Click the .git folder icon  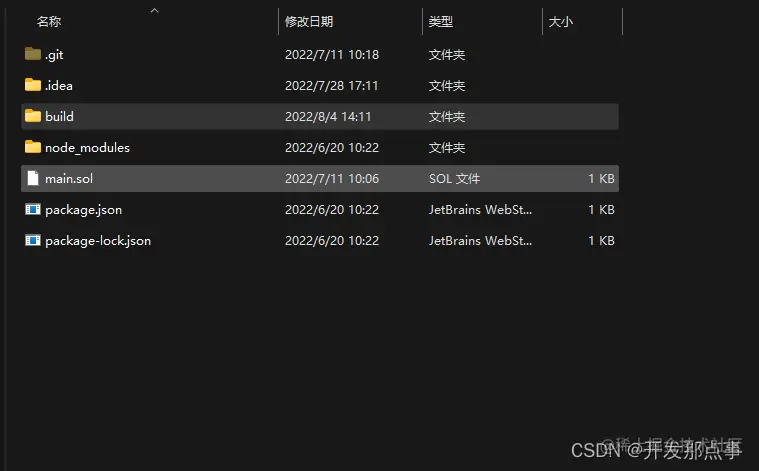coord(32,54)
